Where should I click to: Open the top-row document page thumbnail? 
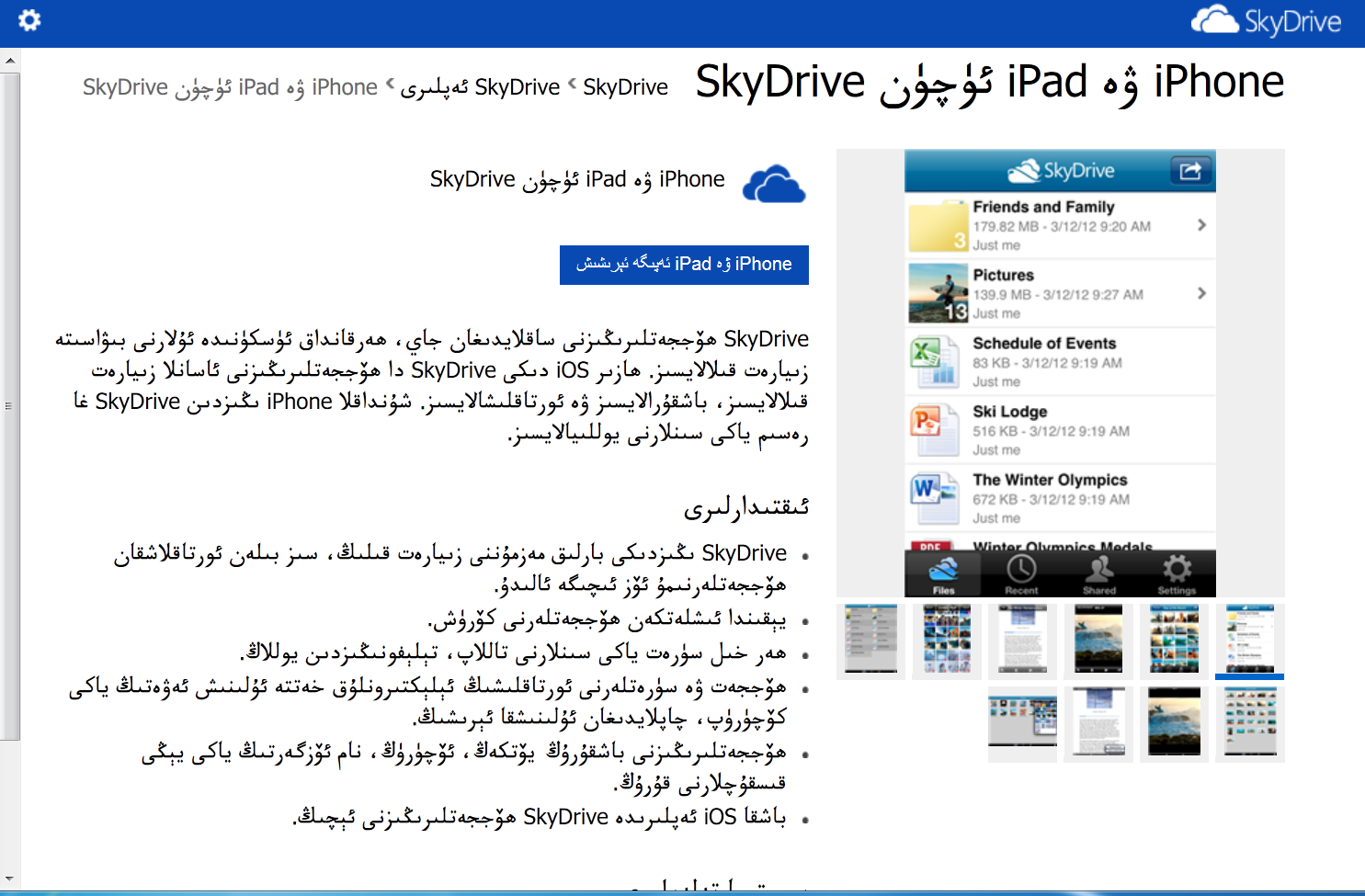(x=1022, y=641)
